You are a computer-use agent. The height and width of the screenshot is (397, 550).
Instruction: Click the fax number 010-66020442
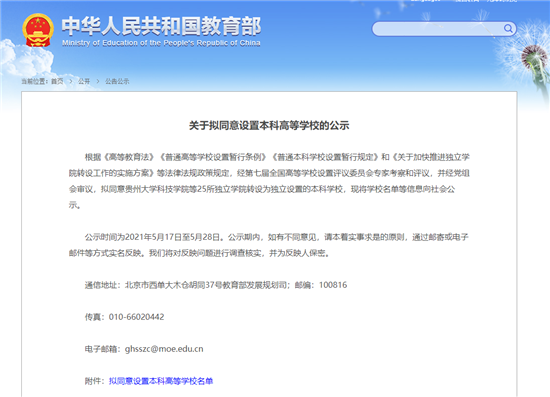click(x=136, y=317)
